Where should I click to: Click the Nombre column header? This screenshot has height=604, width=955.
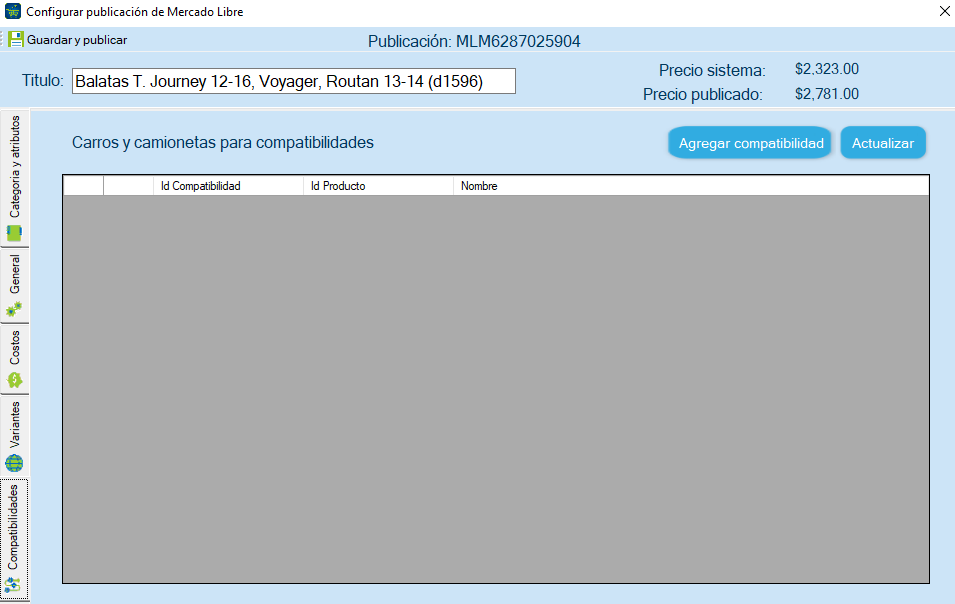point(691,186)
